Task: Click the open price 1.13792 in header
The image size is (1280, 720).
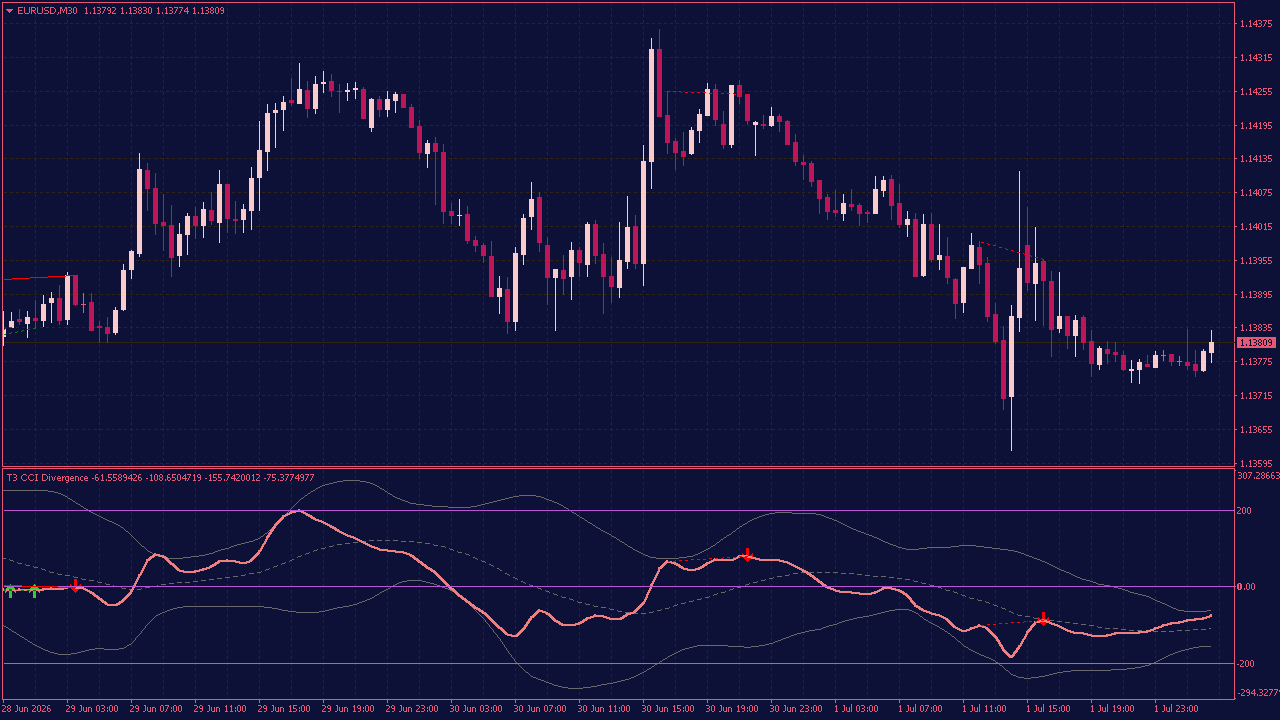Action: [101, 11]
